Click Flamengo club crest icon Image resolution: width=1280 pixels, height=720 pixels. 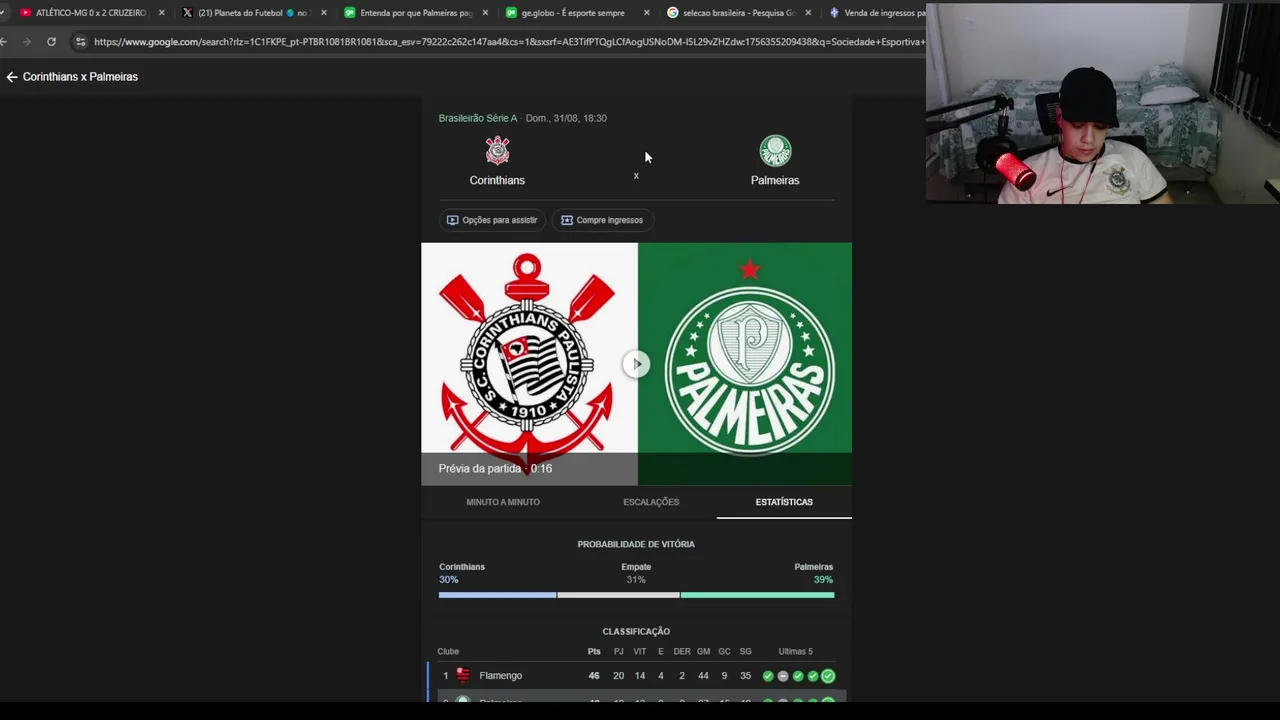[463, 676]
